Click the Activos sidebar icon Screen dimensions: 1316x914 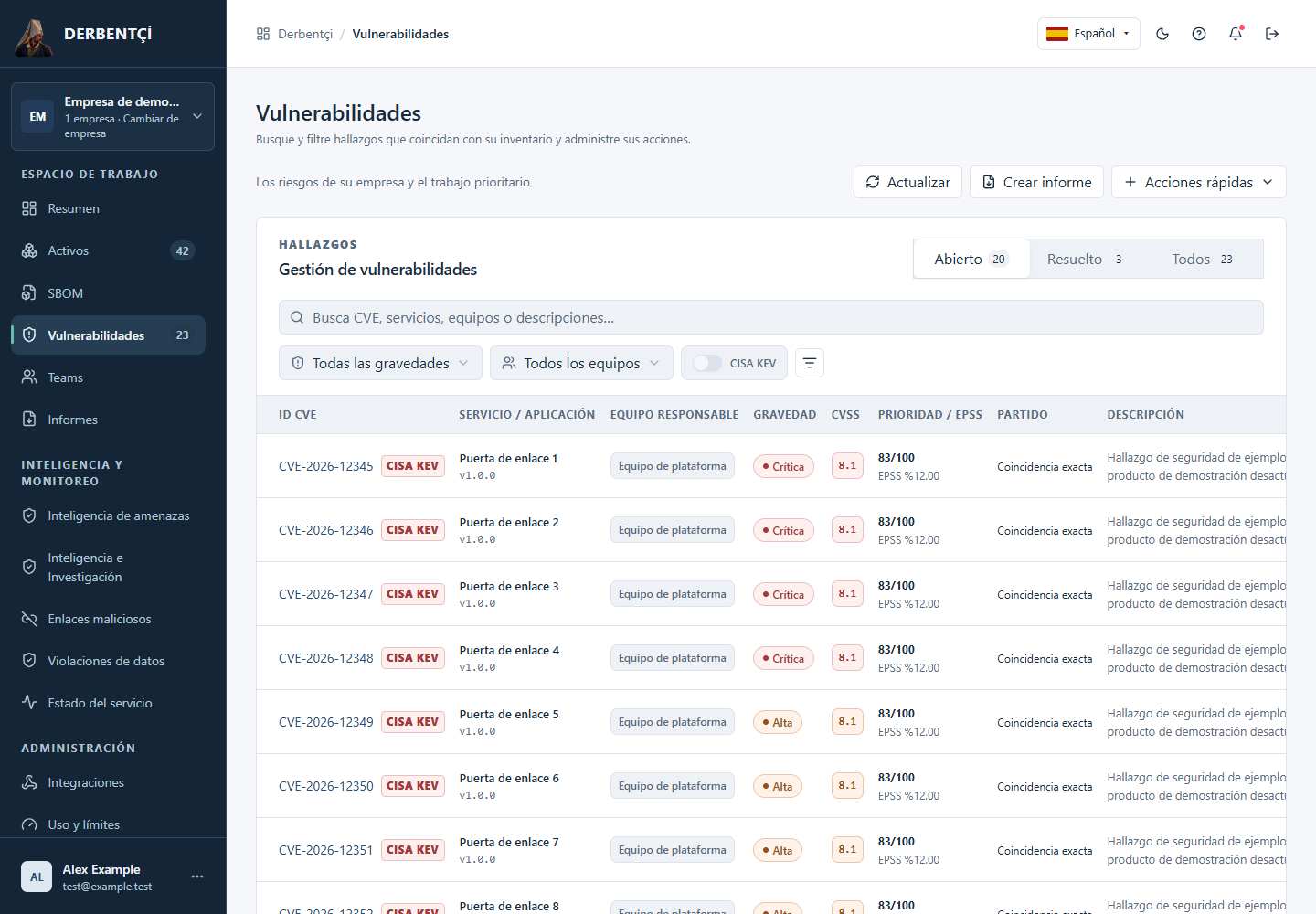[x=29, y=250]
